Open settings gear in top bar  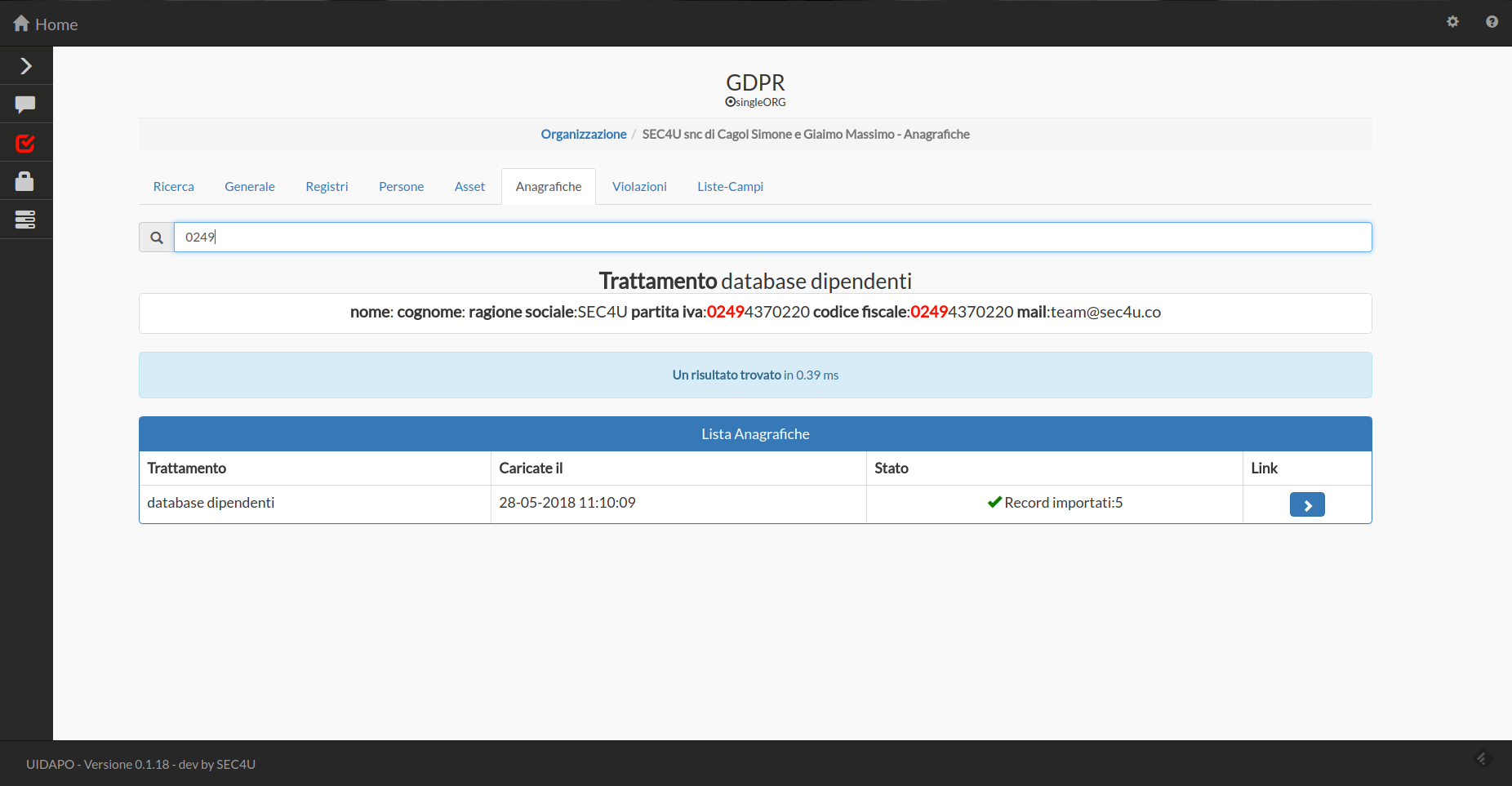(x=1452, y=22)
